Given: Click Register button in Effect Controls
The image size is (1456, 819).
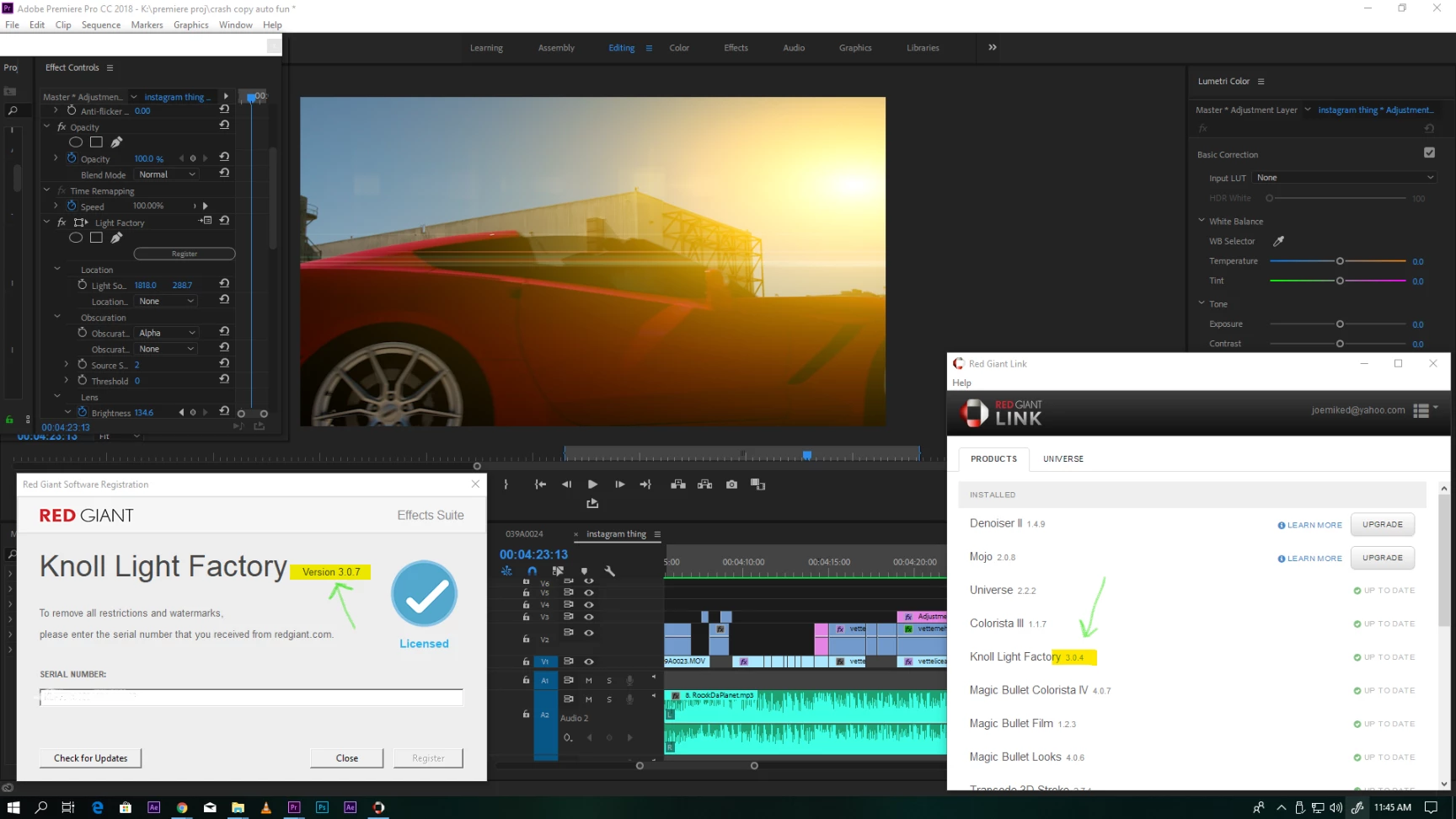Looking at the screenshot, I should point(185,254).
